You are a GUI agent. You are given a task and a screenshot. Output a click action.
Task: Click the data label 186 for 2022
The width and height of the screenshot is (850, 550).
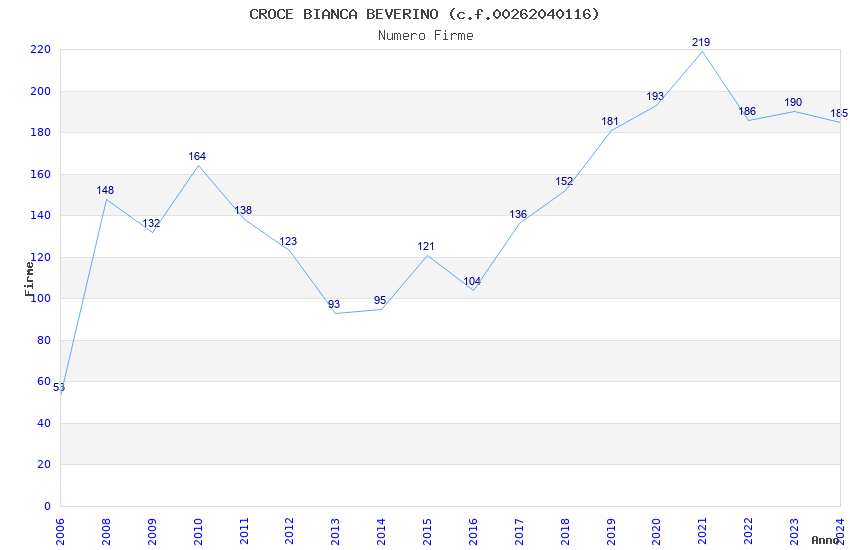click(x=747, y=111)
